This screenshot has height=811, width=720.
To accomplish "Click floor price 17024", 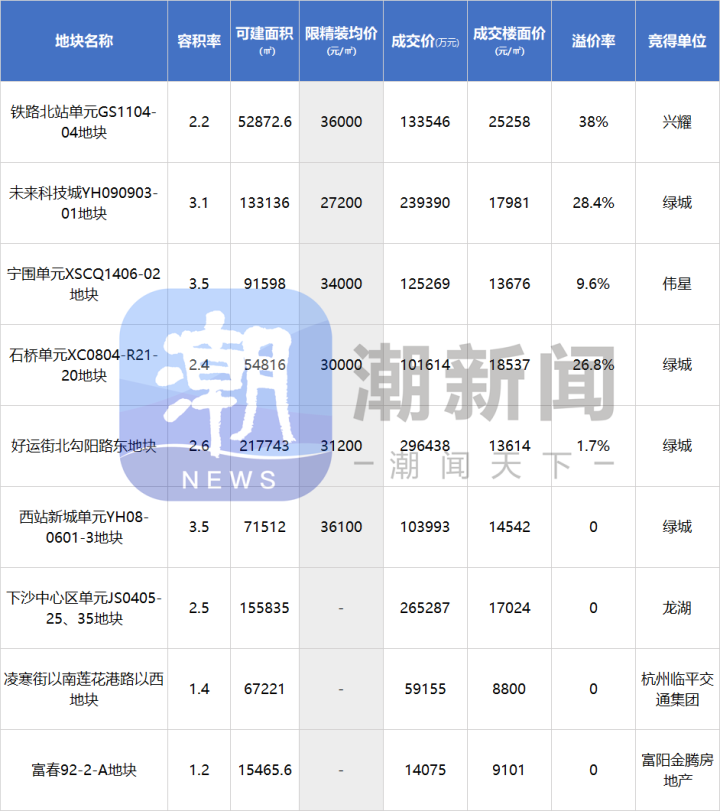I will tap(509, 608).
